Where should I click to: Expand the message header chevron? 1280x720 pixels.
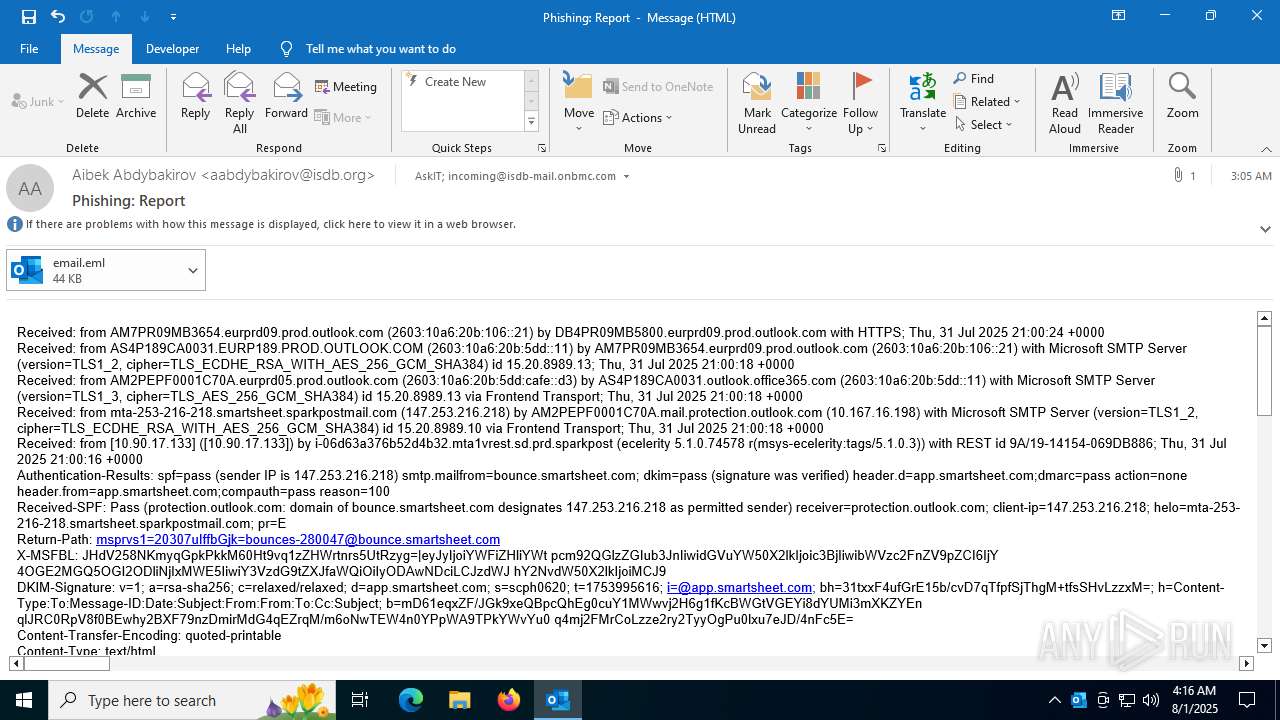1265,229
